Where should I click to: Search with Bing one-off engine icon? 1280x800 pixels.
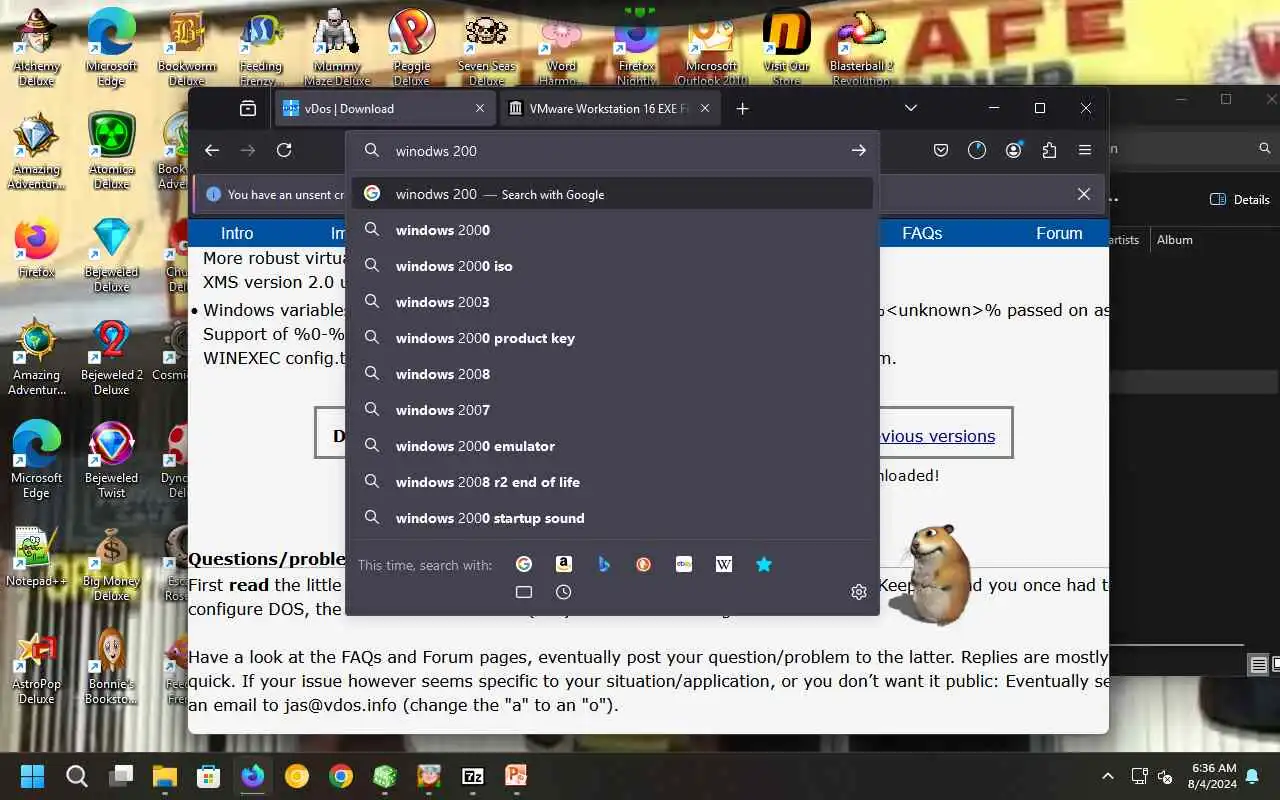coord(604,565)
